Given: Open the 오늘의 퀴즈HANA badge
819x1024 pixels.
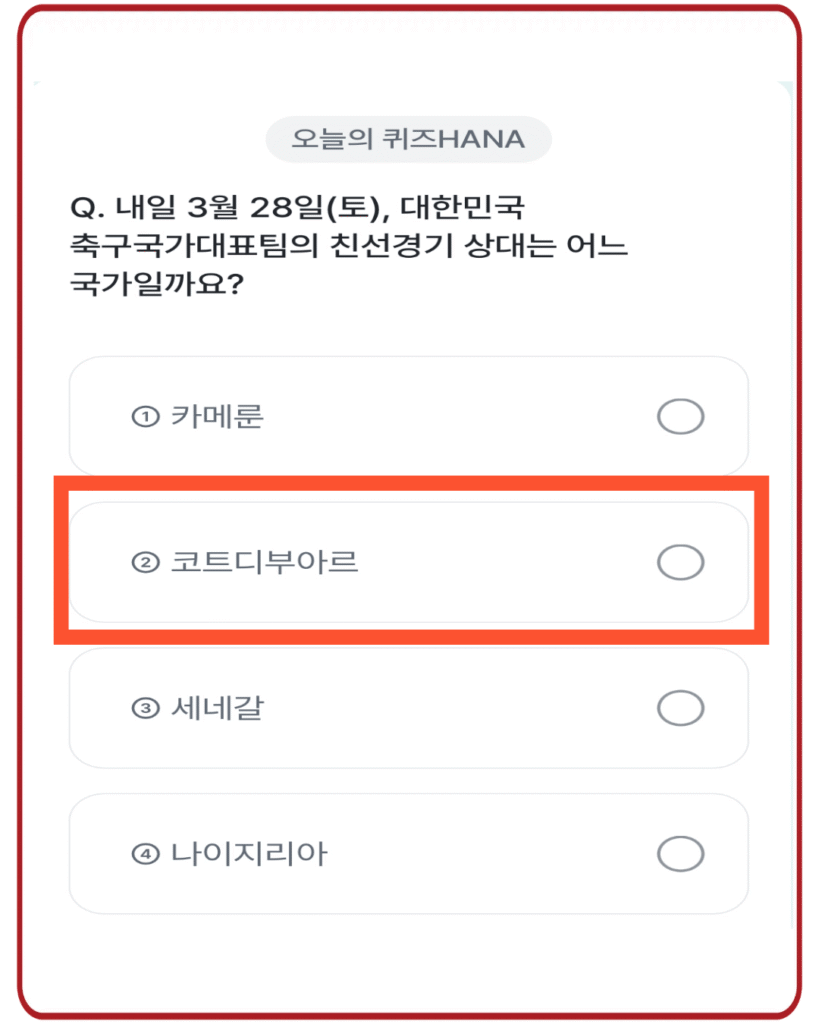Looking at the screenshot, I should (x=409, y=139).
